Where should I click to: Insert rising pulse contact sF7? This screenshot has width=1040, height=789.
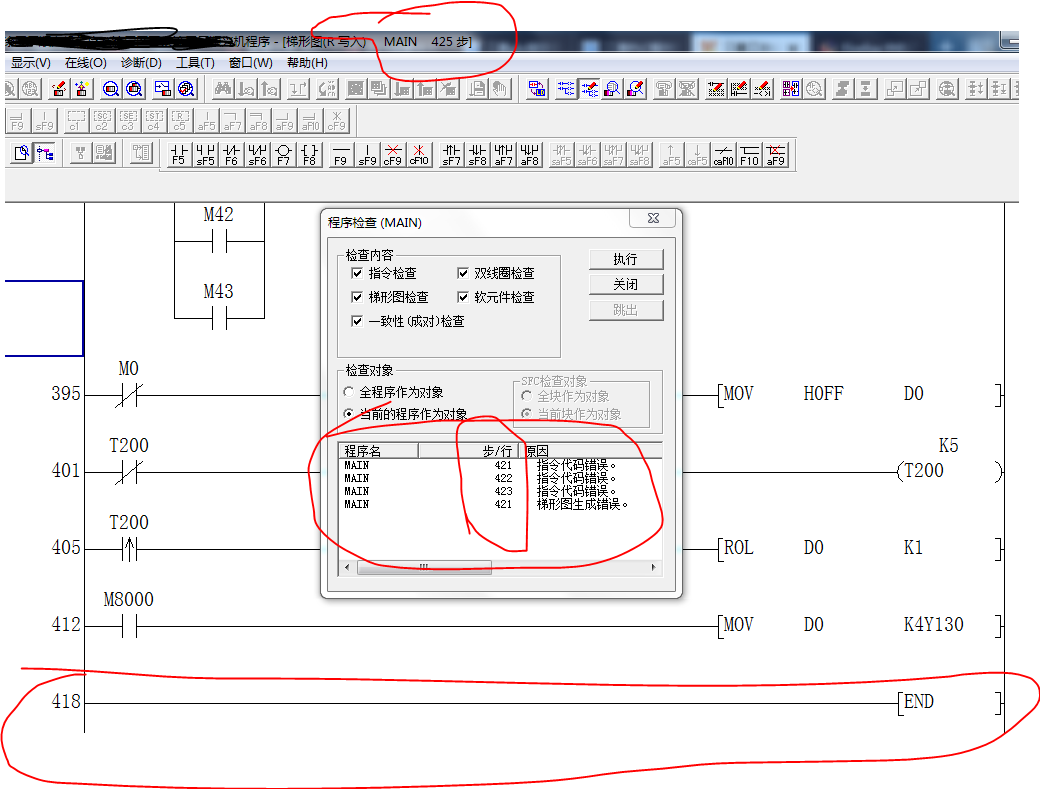pos(452,153)
